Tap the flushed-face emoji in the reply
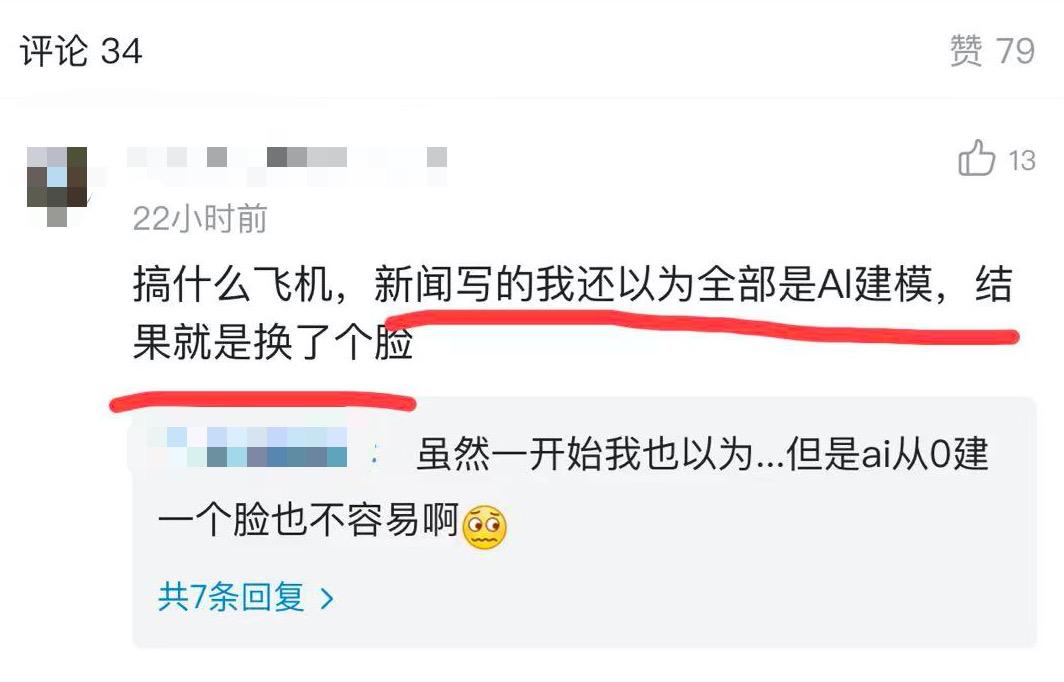 [484, 527]
